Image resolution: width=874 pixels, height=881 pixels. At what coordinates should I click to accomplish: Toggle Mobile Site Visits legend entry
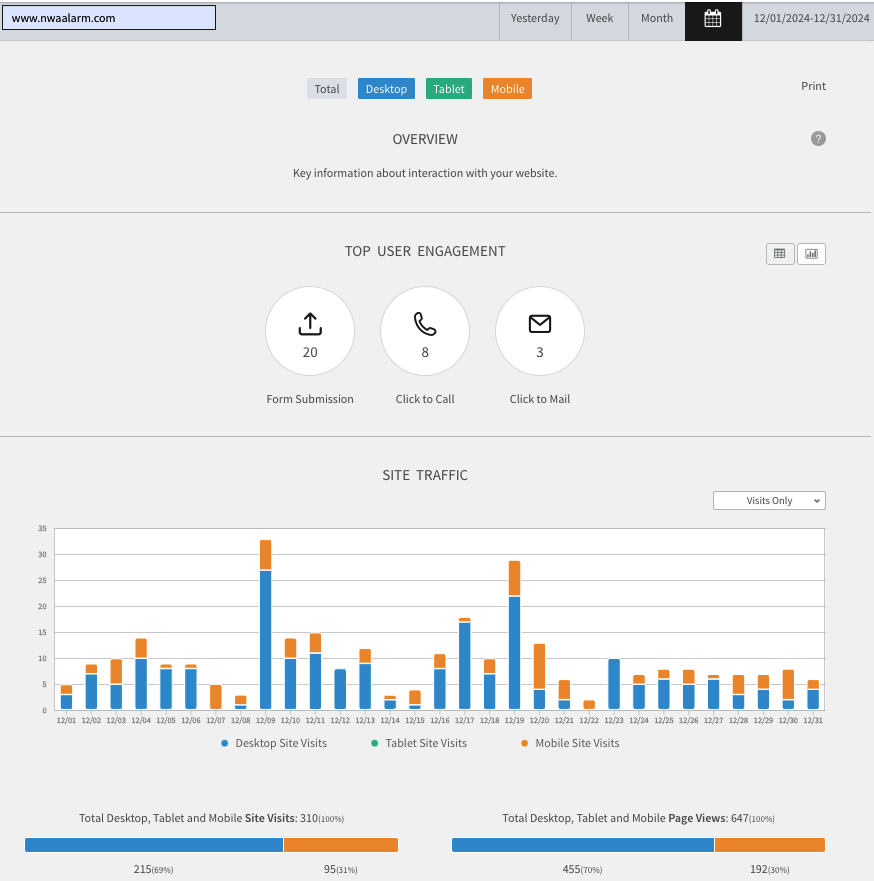coord(570,743)
